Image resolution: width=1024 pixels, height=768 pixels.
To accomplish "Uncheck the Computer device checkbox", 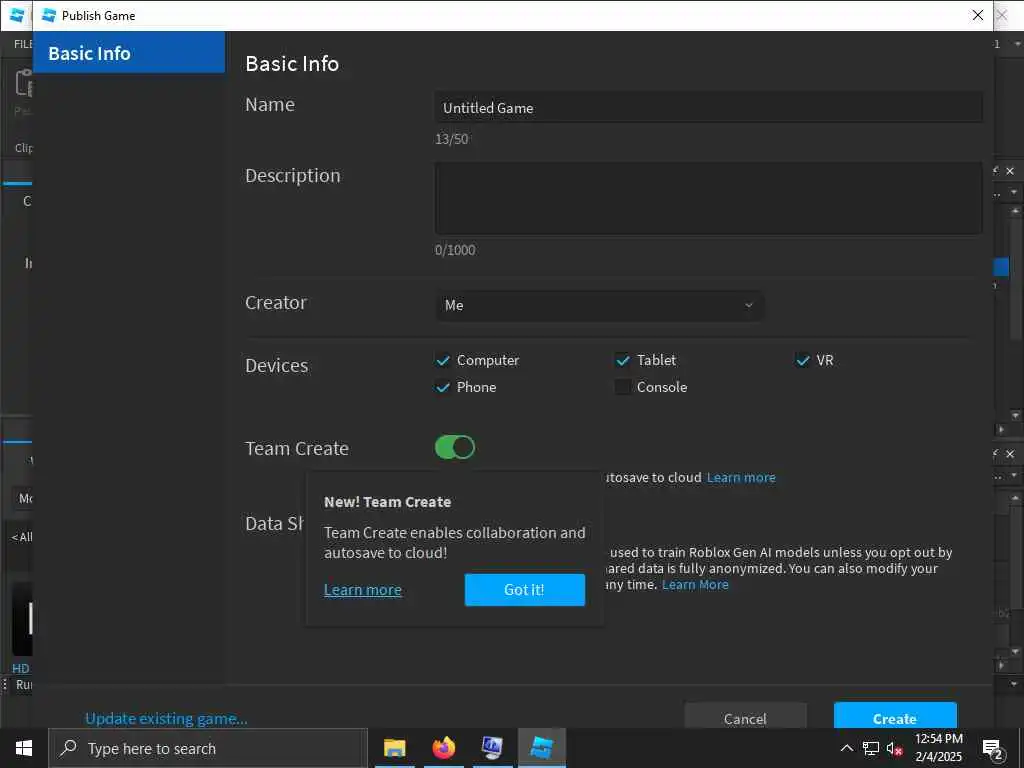I will (x=443, y=360).
